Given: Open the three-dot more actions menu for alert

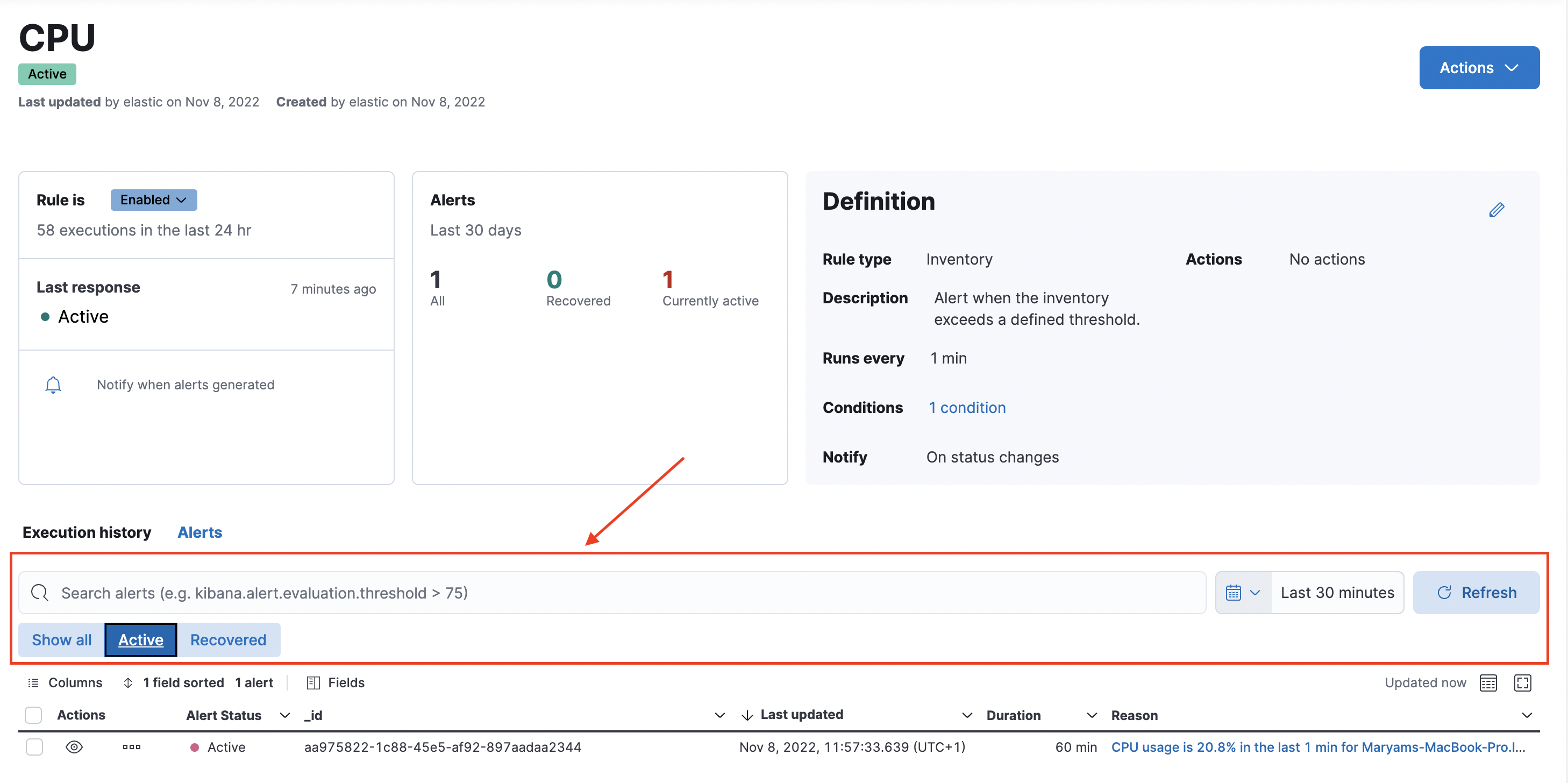Looking at the screenshot, I should click(x=132, y=746).
